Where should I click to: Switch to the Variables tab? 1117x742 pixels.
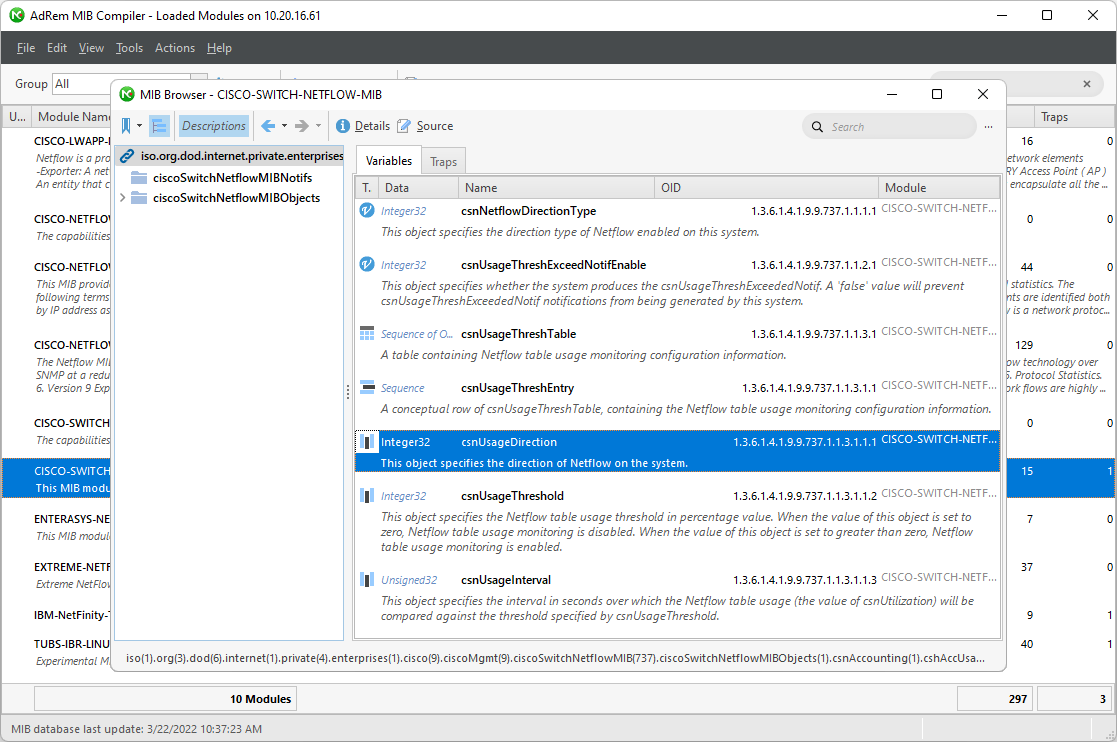pyautogui.click(x=388, y=161)
